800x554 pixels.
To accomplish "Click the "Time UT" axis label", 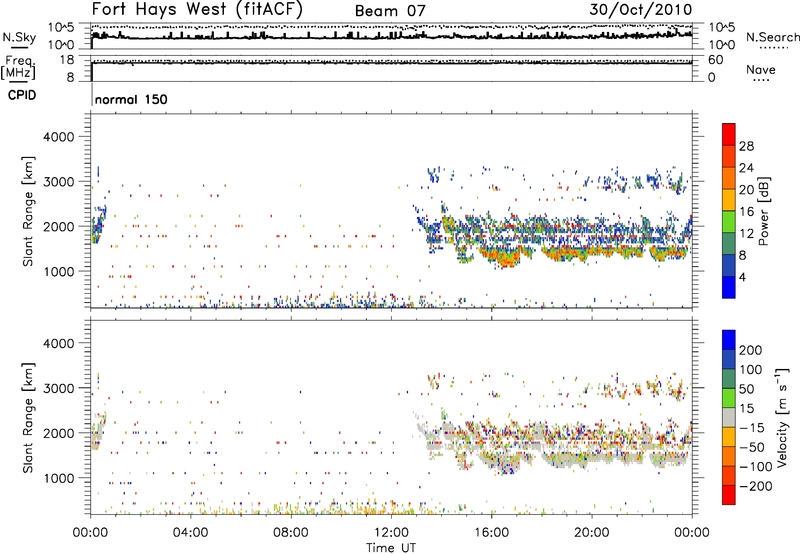I will 391,548.
